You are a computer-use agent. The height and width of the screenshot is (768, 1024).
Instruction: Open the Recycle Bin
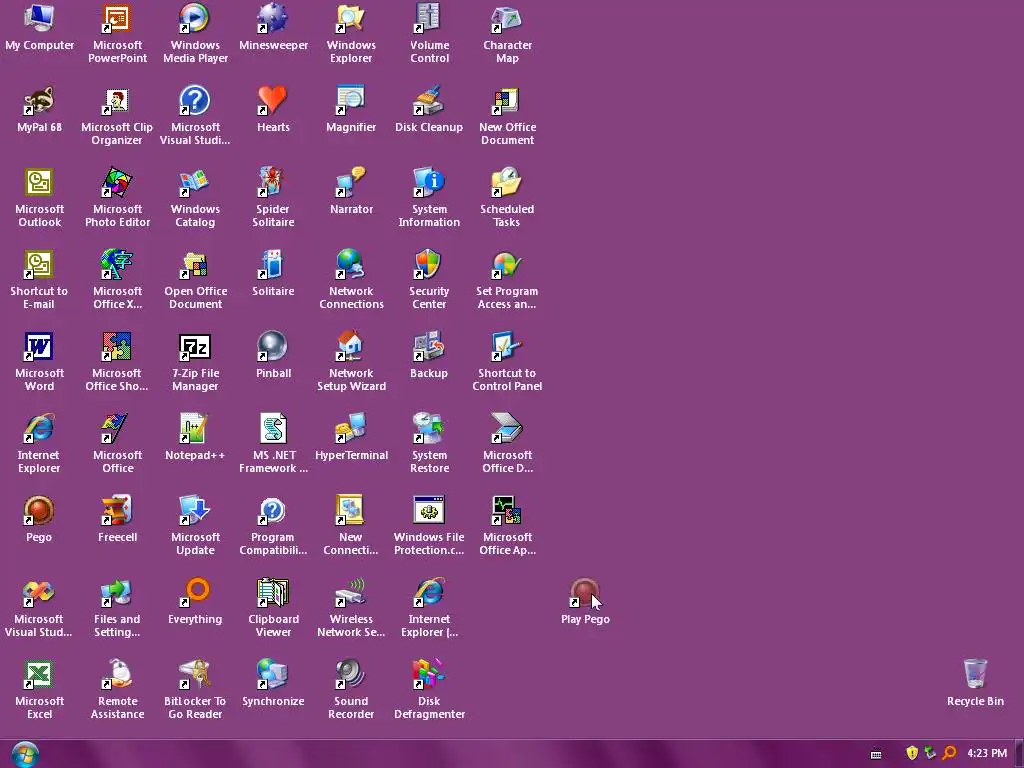975,674
